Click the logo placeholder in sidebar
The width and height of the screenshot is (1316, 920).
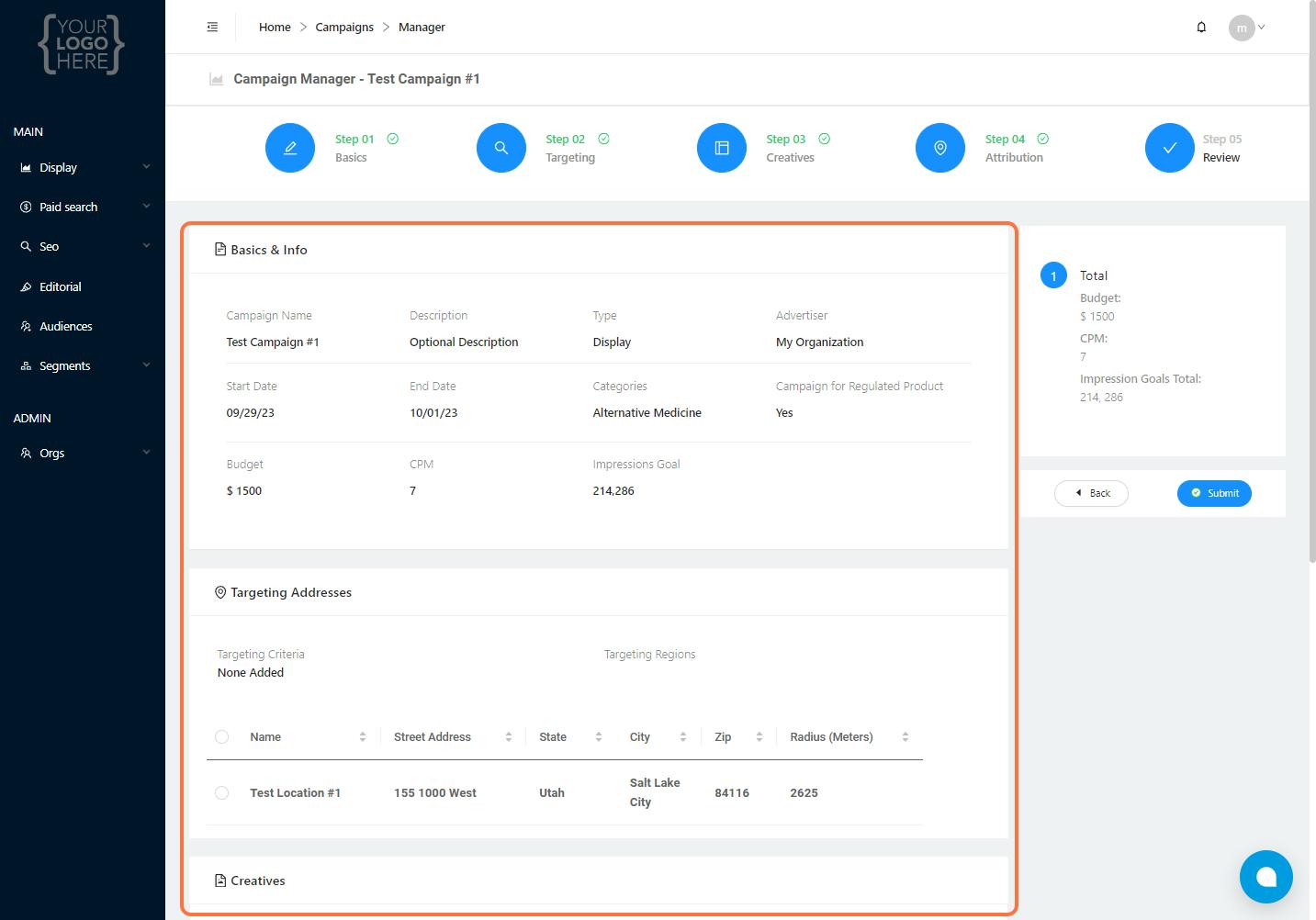pyautogui.click(x=82, y=44)
